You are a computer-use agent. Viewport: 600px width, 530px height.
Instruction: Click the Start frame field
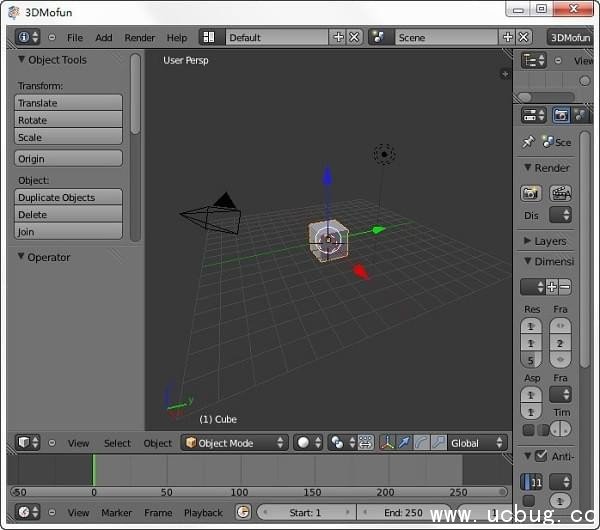pos(306,513)
